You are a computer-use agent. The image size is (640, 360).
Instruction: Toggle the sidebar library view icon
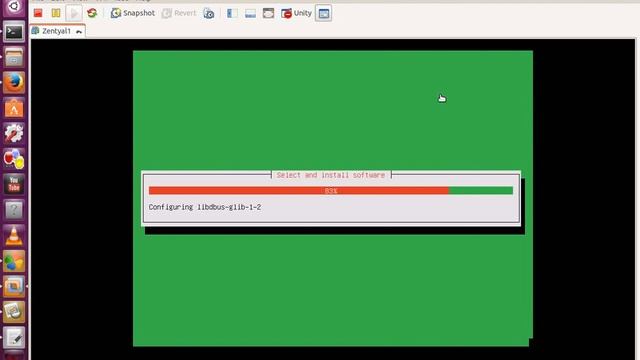coord(232,13)
